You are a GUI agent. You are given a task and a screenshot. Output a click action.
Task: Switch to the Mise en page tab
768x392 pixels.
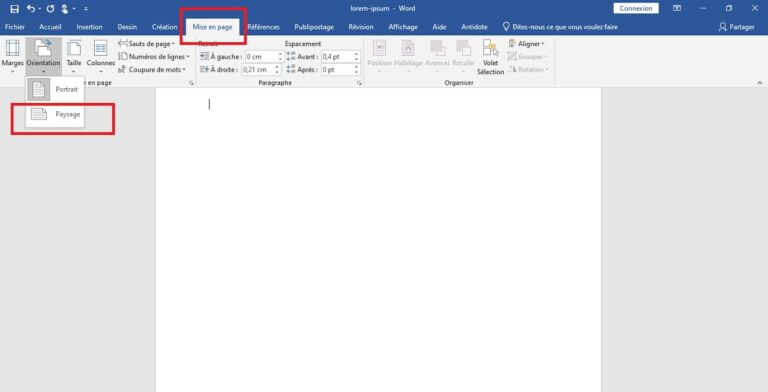[x=212, y=27]
